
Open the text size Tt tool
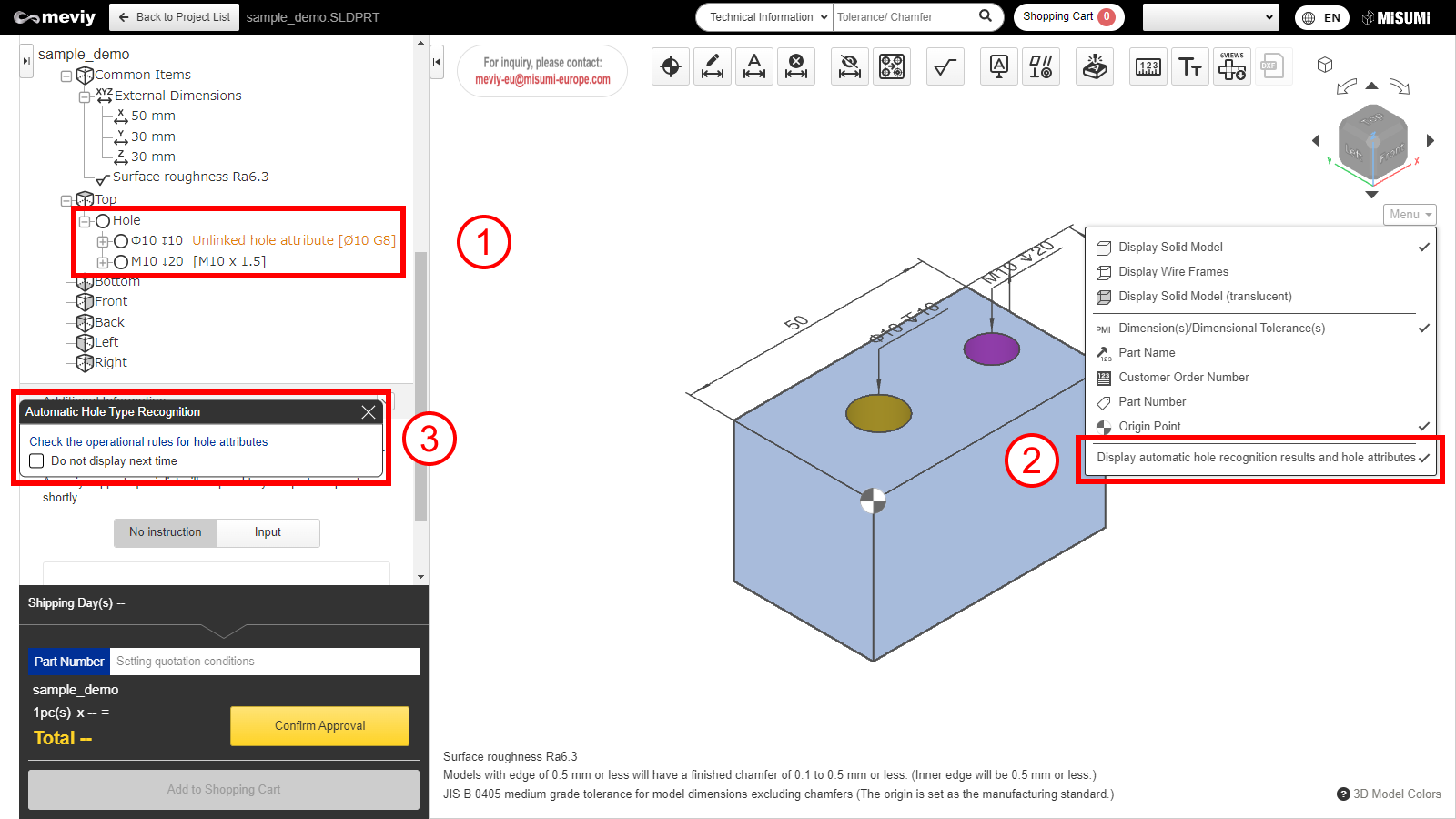[x=1190, y=66]
